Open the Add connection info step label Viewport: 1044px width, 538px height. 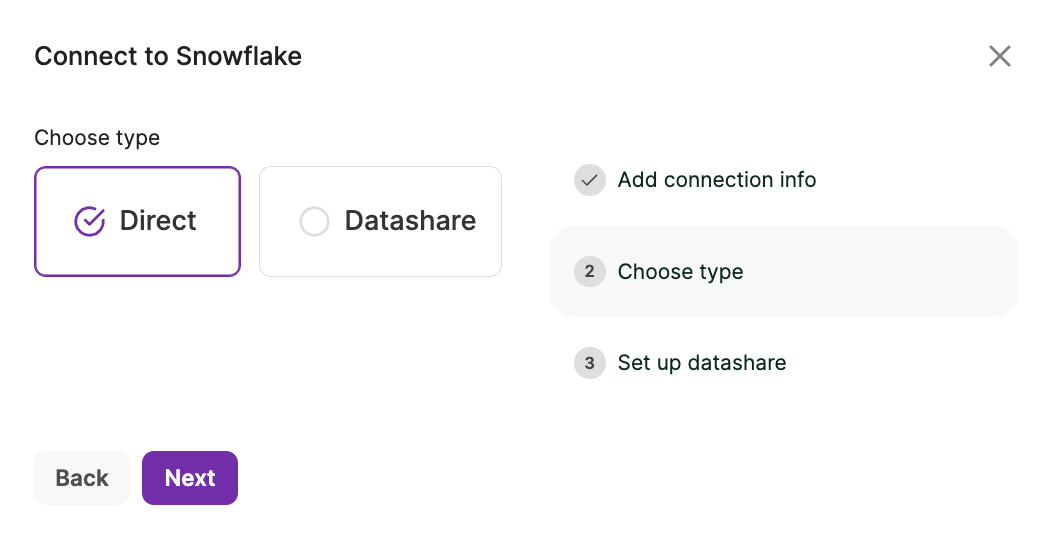[x=716, y=180]
